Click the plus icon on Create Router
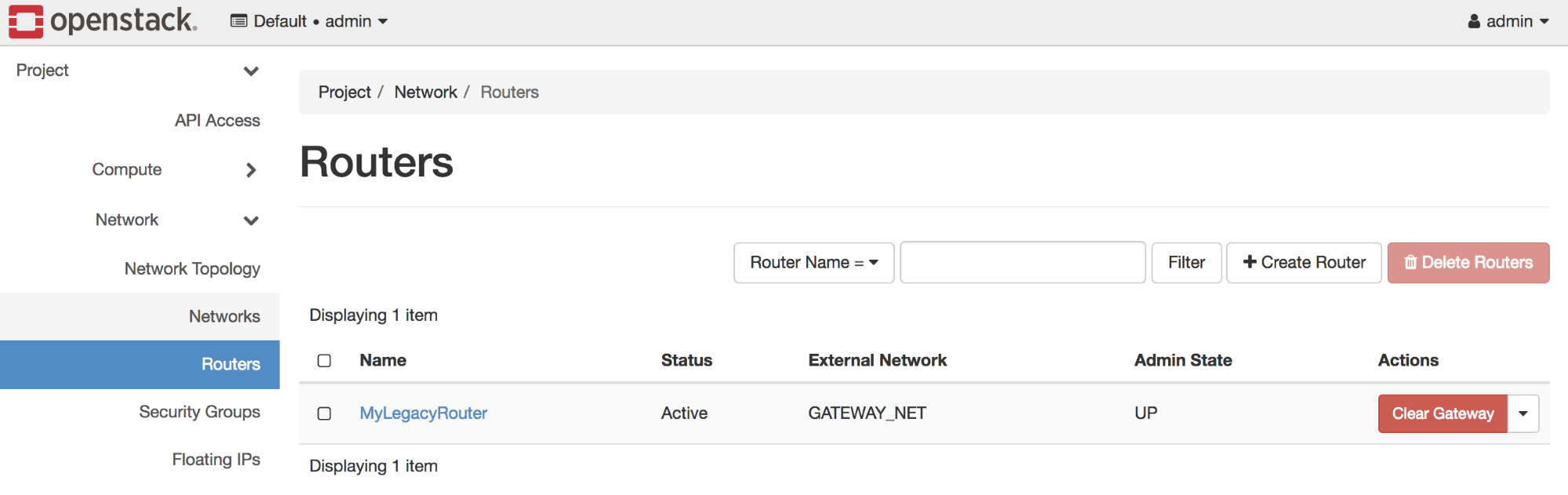The width and height of the screenshot is (1568, 495). (1250, 262)
